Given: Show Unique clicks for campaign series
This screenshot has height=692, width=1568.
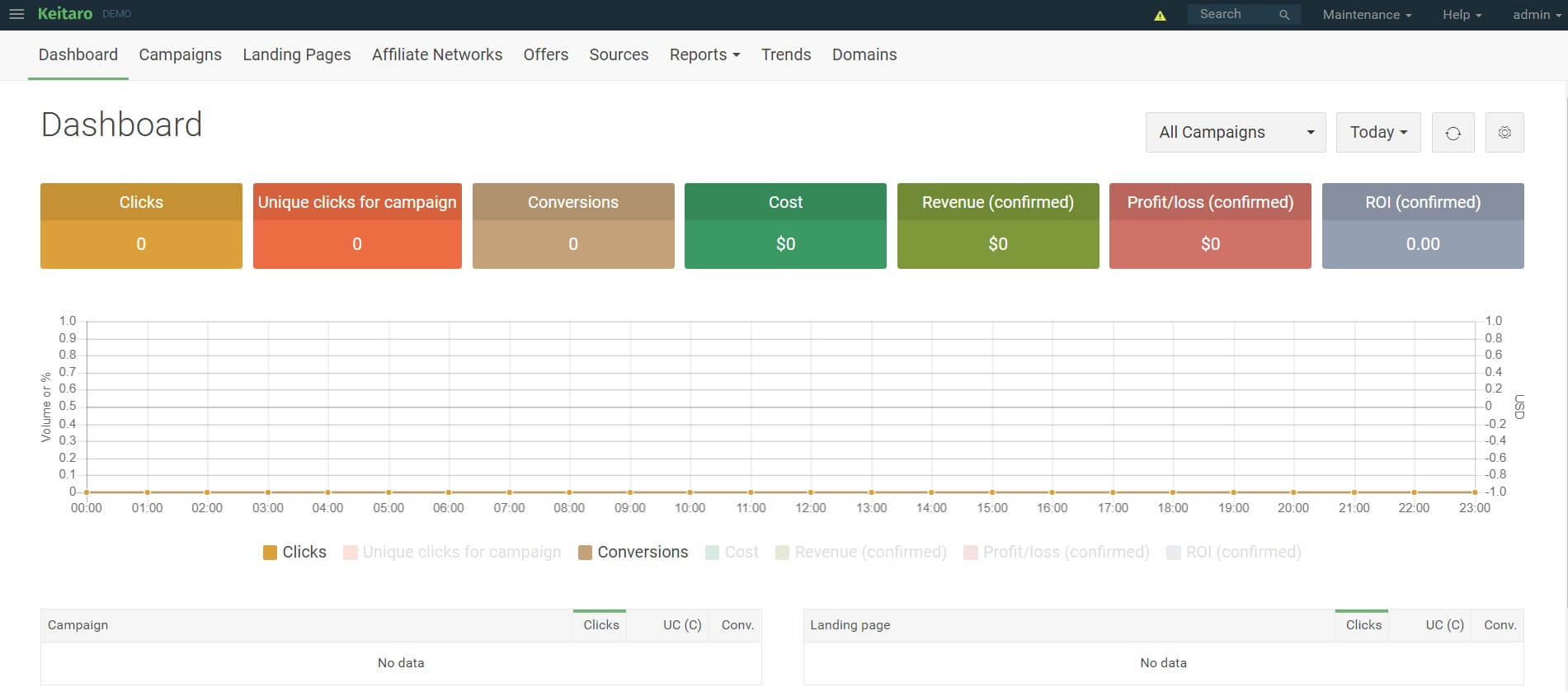Looking at the screenshot, I should point(452,553).
